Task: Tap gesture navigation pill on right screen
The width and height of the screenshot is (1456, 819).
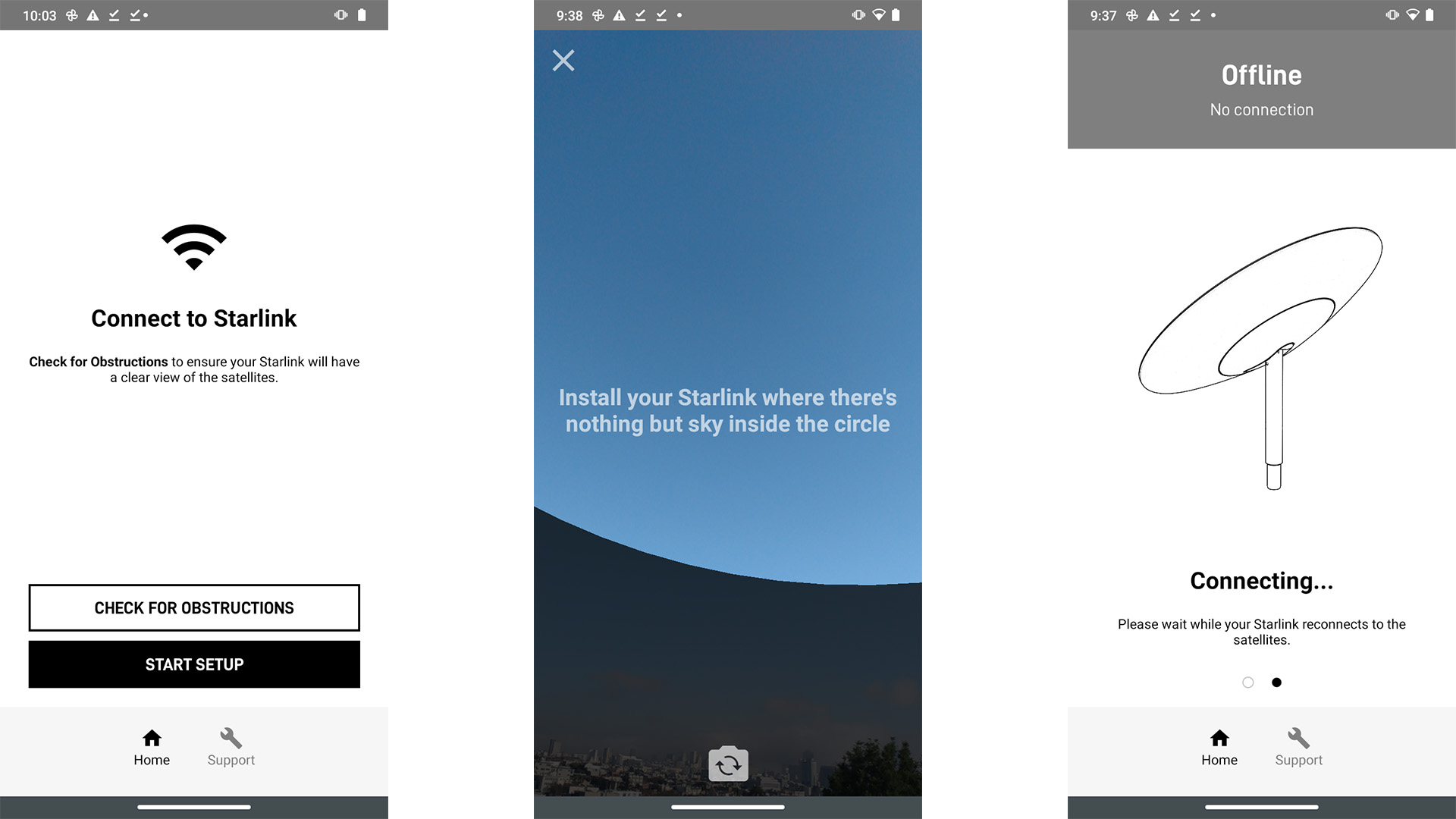Action: 1262,807
